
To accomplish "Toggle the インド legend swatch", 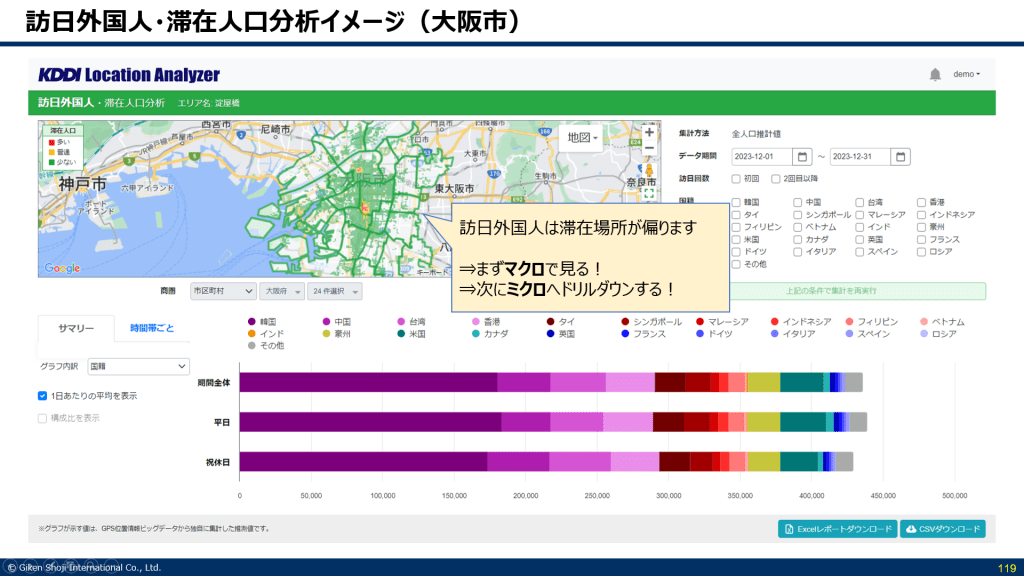I will pyautogui.click(x=252, y=334).
